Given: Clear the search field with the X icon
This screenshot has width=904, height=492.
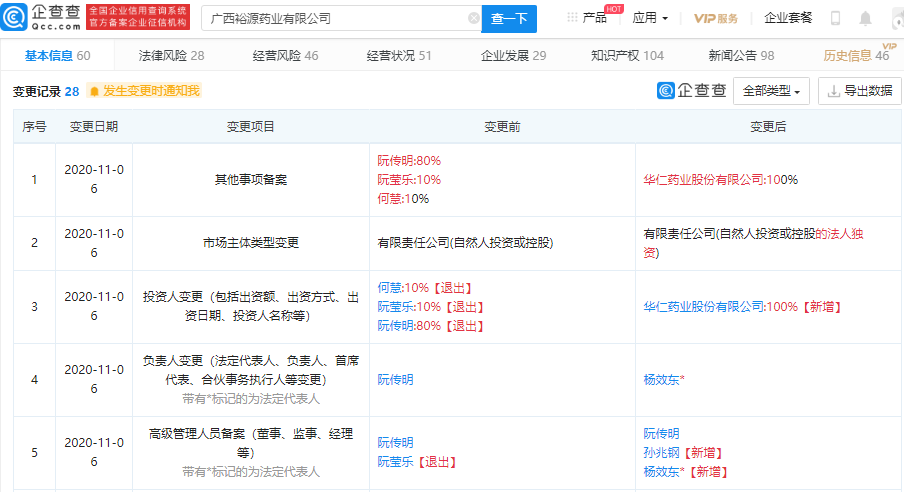Looking at the screenshot, I should 473,18.
